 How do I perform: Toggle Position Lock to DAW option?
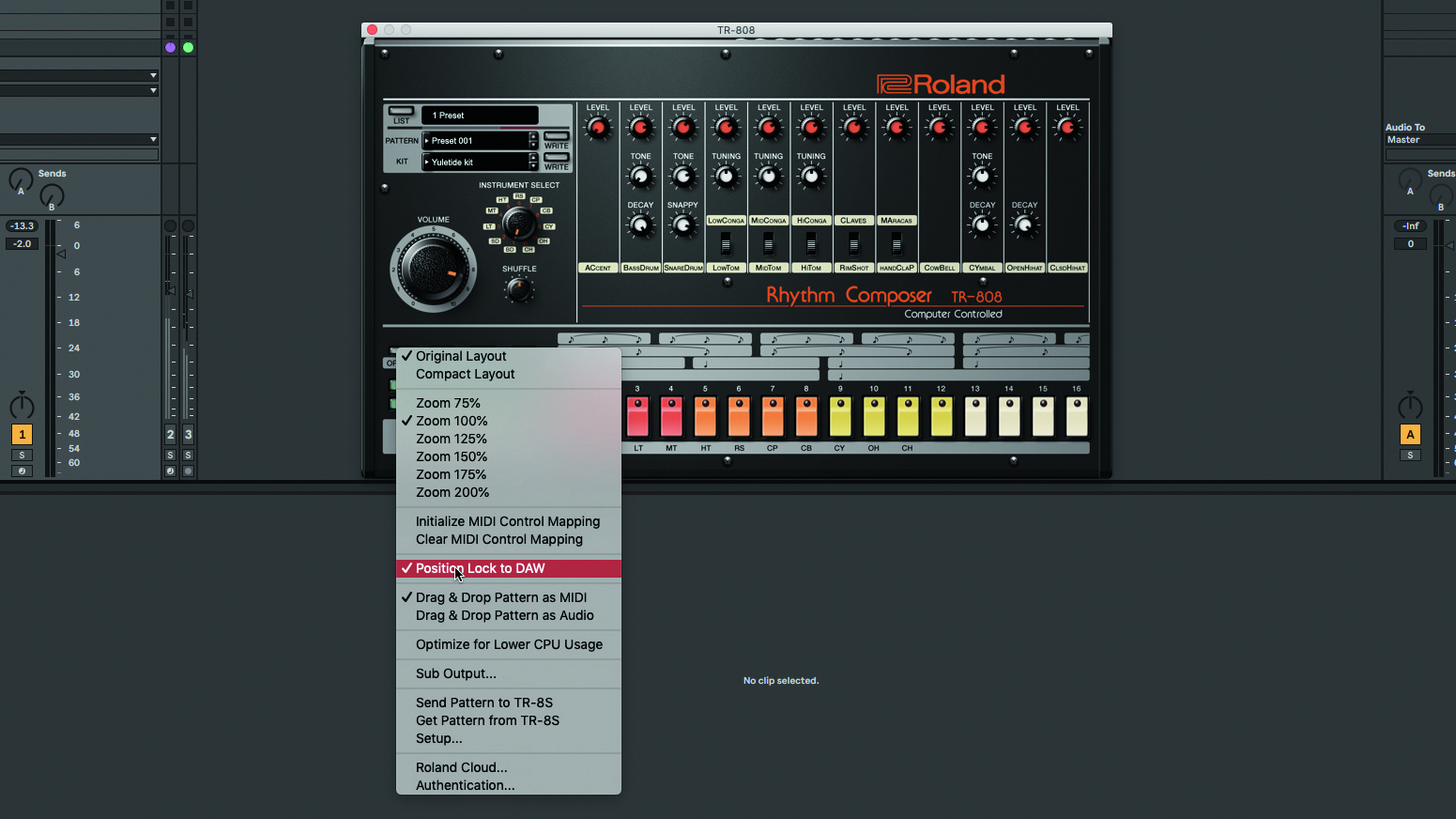coord(508,568)
